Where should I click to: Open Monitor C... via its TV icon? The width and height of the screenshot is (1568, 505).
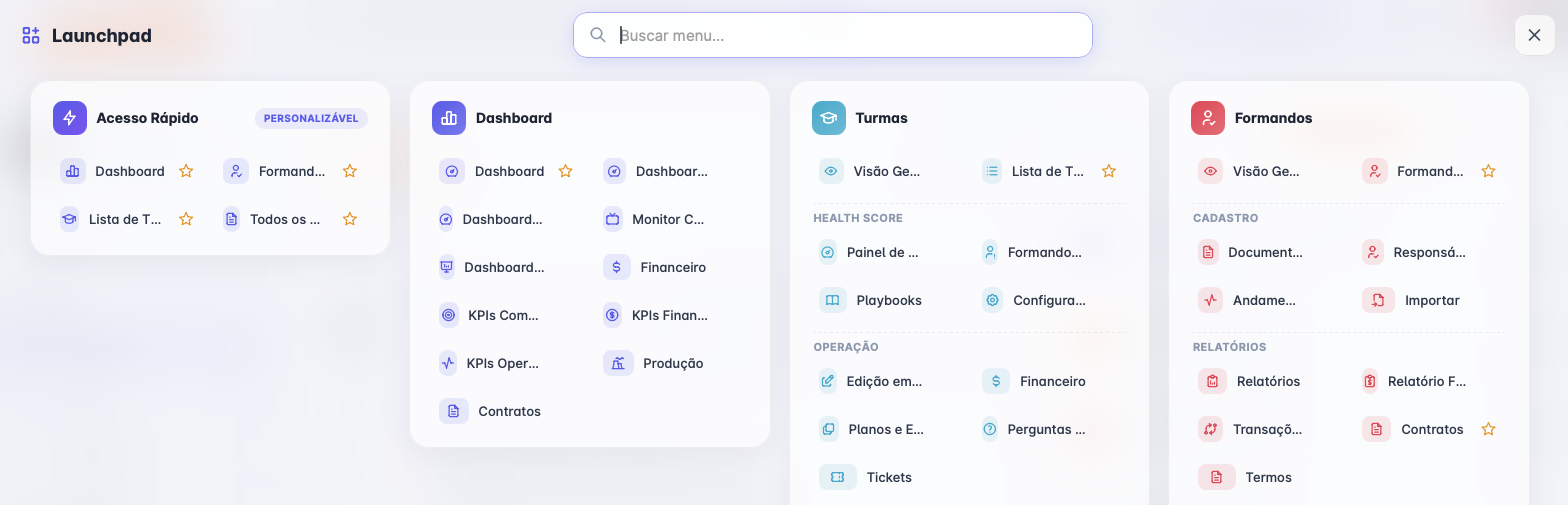click(x=613, y=219)
